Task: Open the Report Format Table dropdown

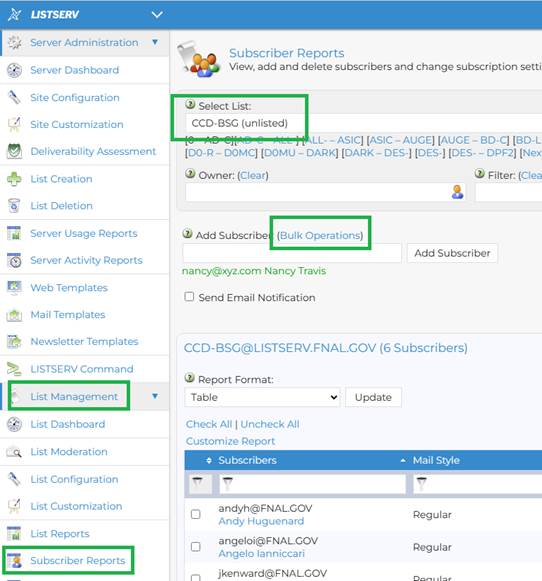Action: click(x=262, y=397)
